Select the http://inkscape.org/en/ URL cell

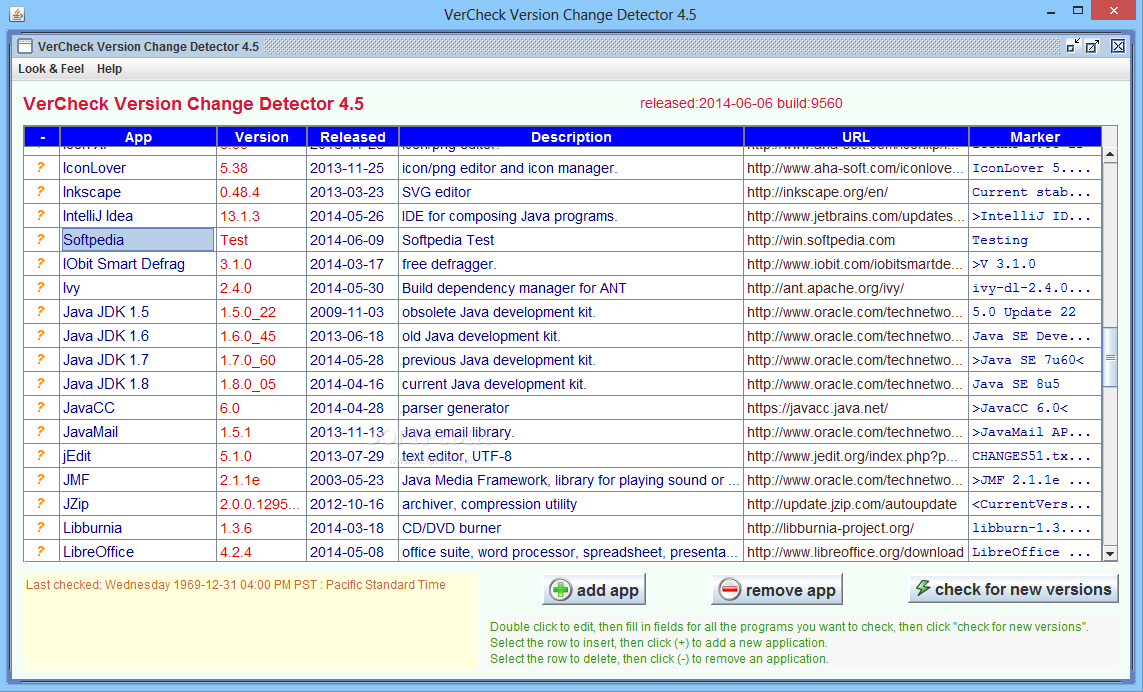tap(856, 192)
